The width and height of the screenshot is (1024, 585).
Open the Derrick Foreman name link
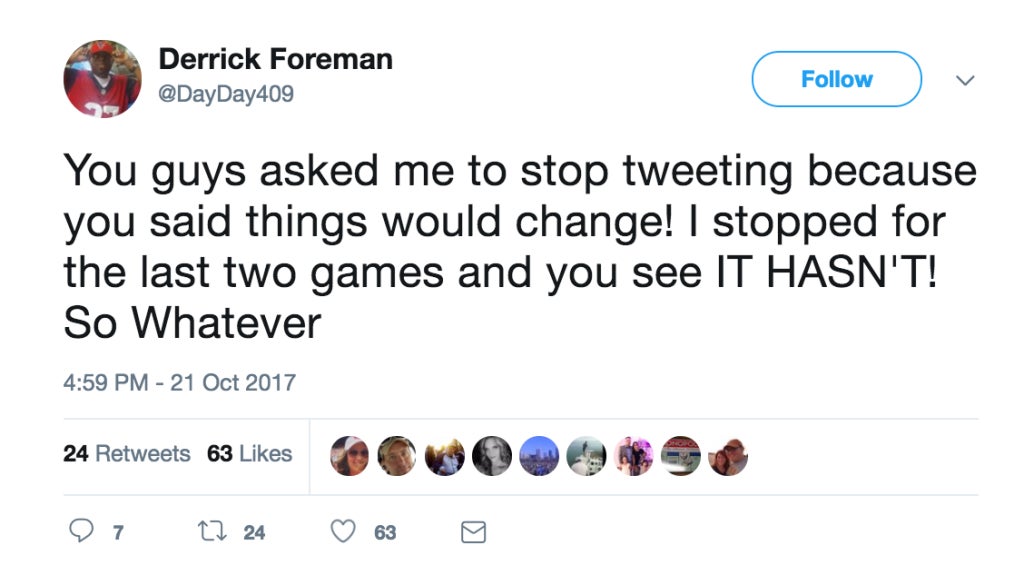pyautogui.click(x=276, y=59)
